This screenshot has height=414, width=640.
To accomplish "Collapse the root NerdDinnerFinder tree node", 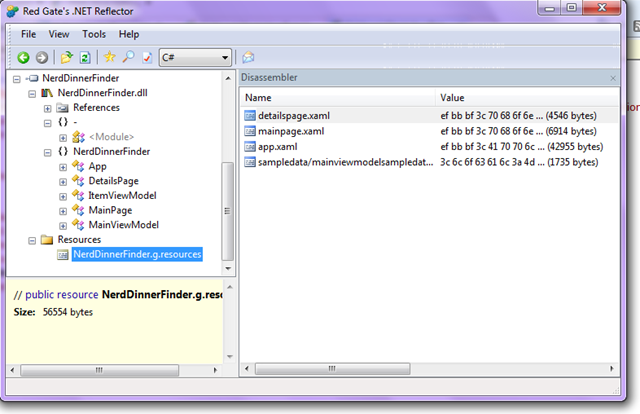I will tap(16, 79).
